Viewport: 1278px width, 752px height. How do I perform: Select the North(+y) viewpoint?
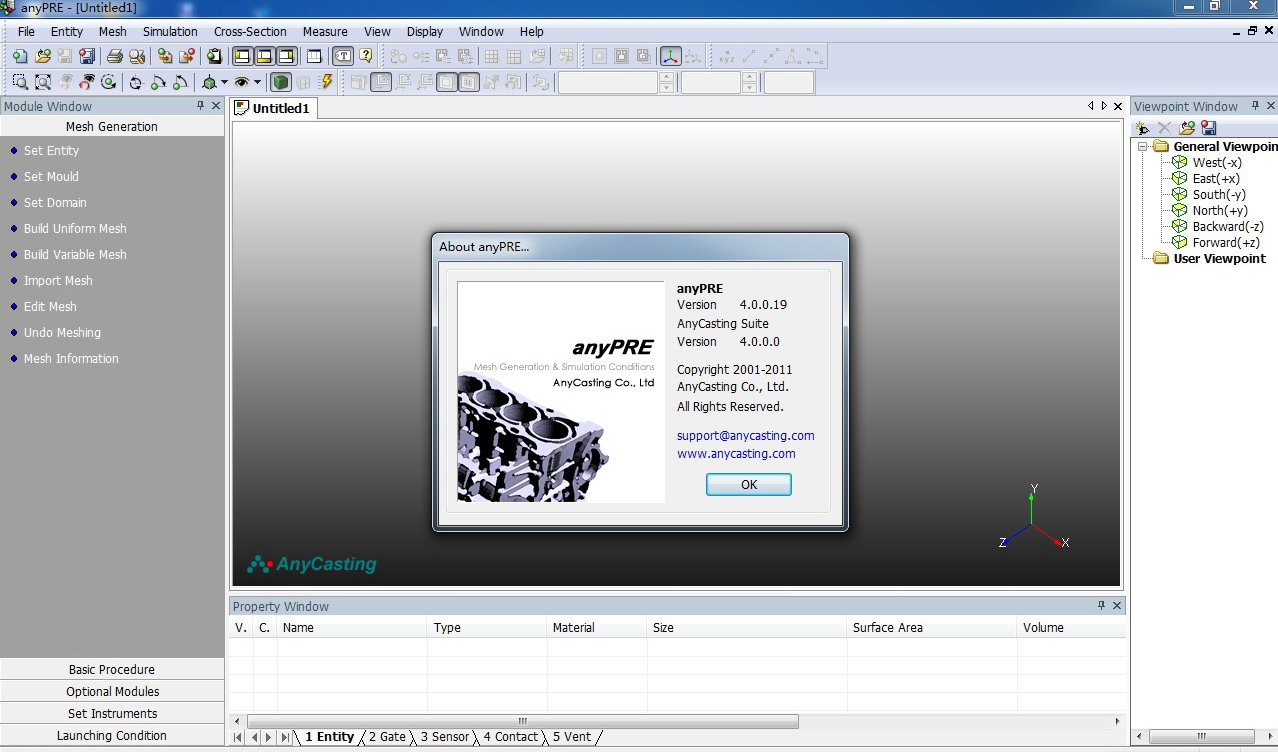(1220, 211)
